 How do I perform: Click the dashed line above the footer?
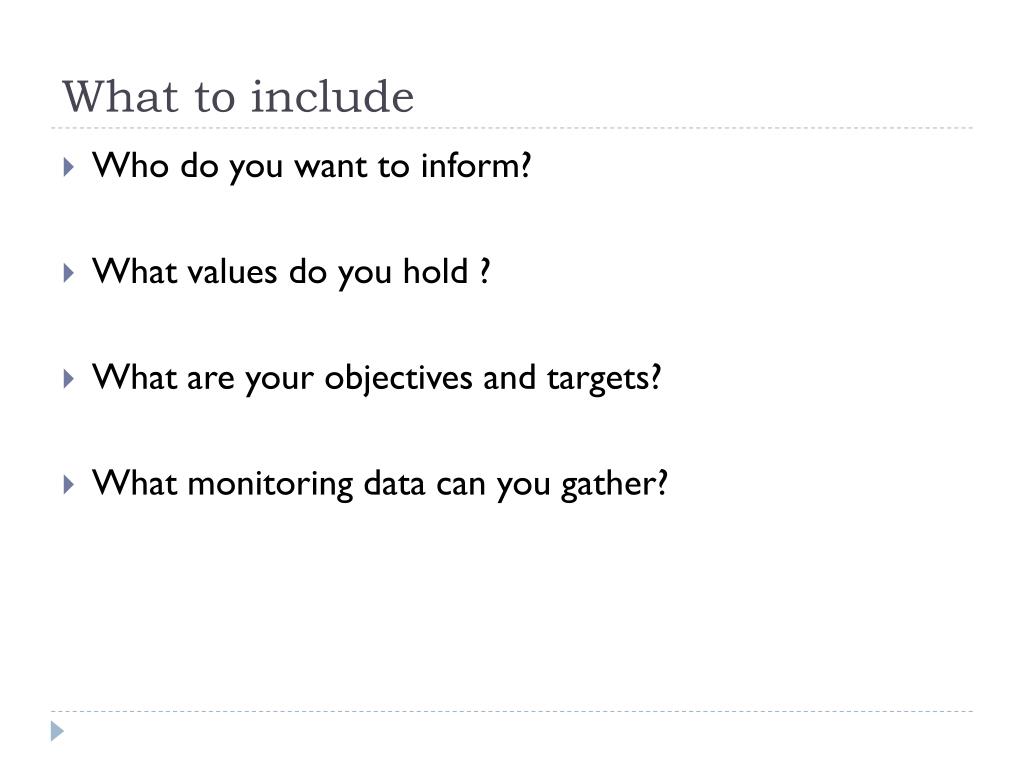[x=512, y=711]
